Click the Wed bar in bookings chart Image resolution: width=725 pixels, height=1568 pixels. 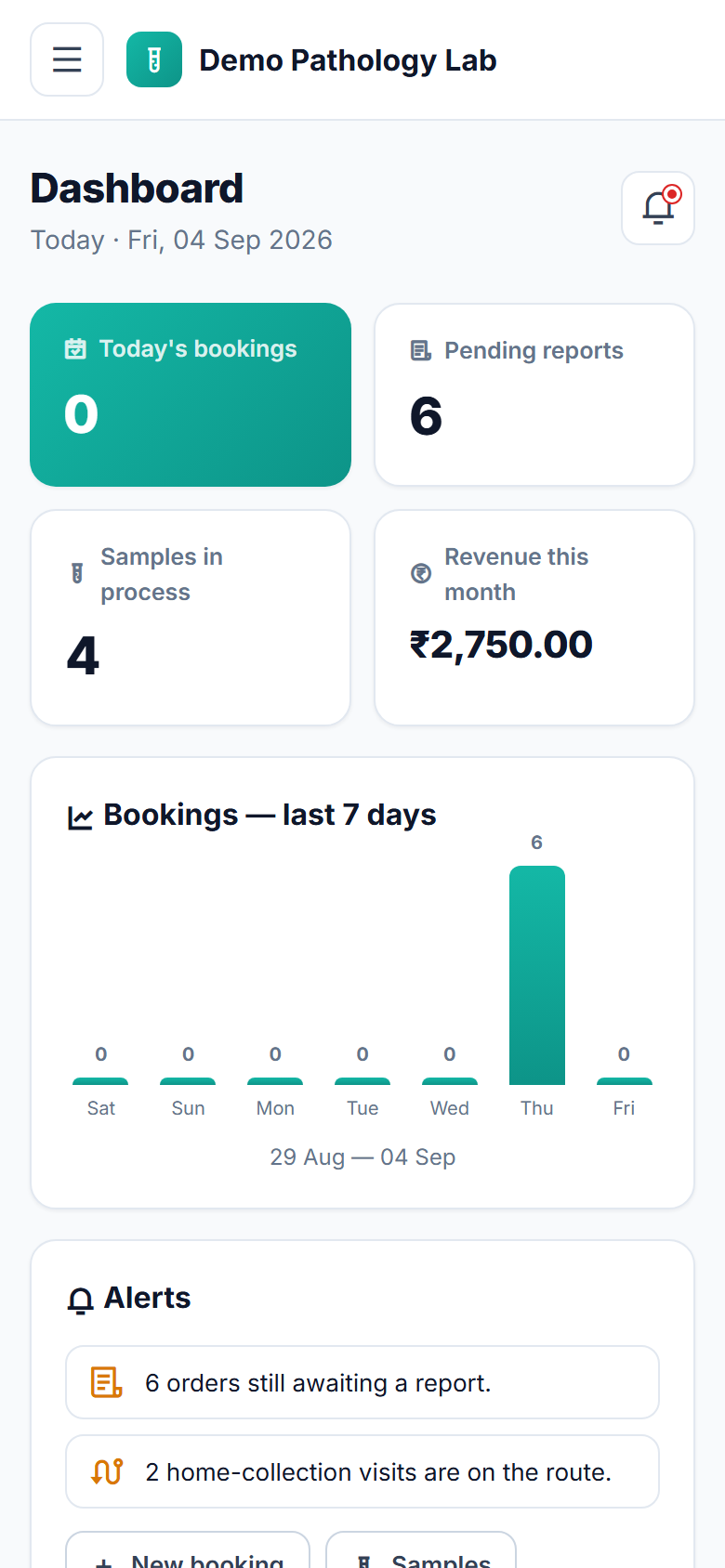[x=450, y=1081]
